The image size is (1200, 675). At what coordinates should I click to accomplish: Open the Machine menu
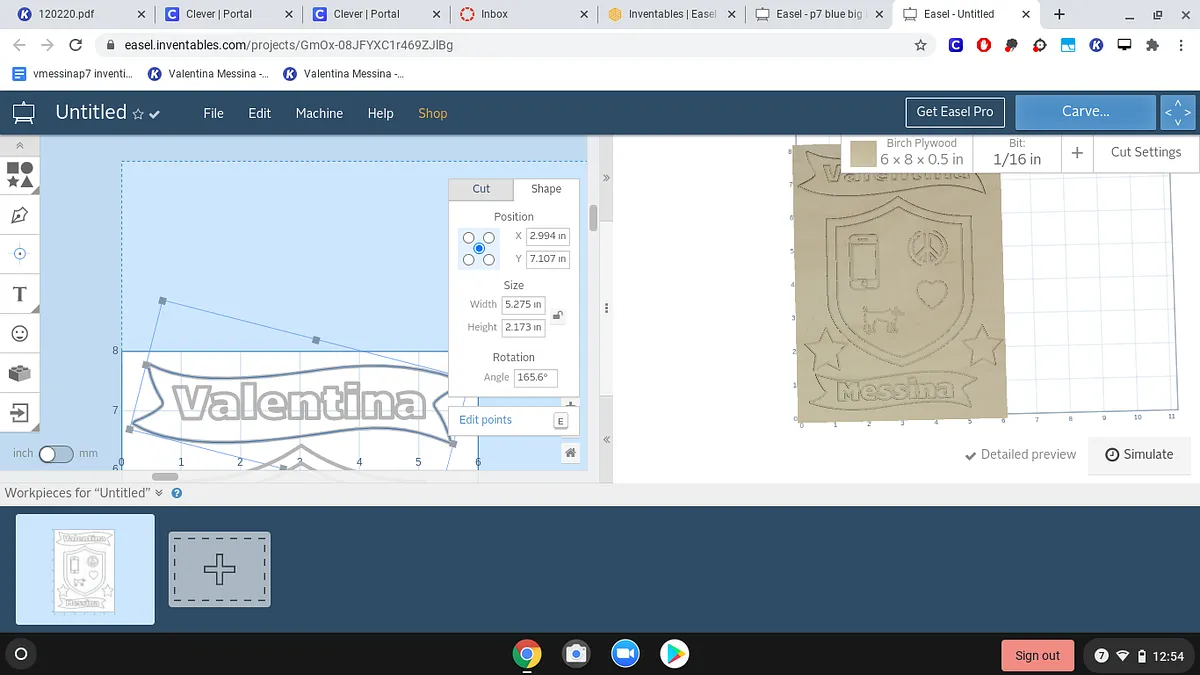[x=319, y=113]
